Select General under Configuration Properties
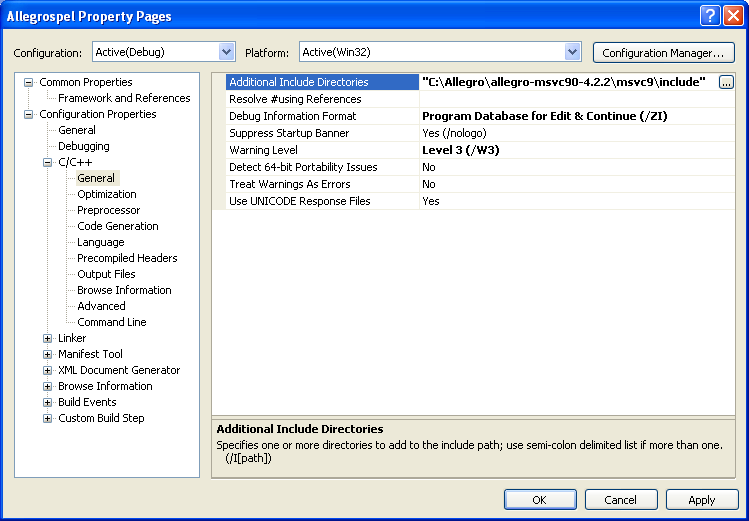The width and height of the screenshot is (749, 521). 77,130
